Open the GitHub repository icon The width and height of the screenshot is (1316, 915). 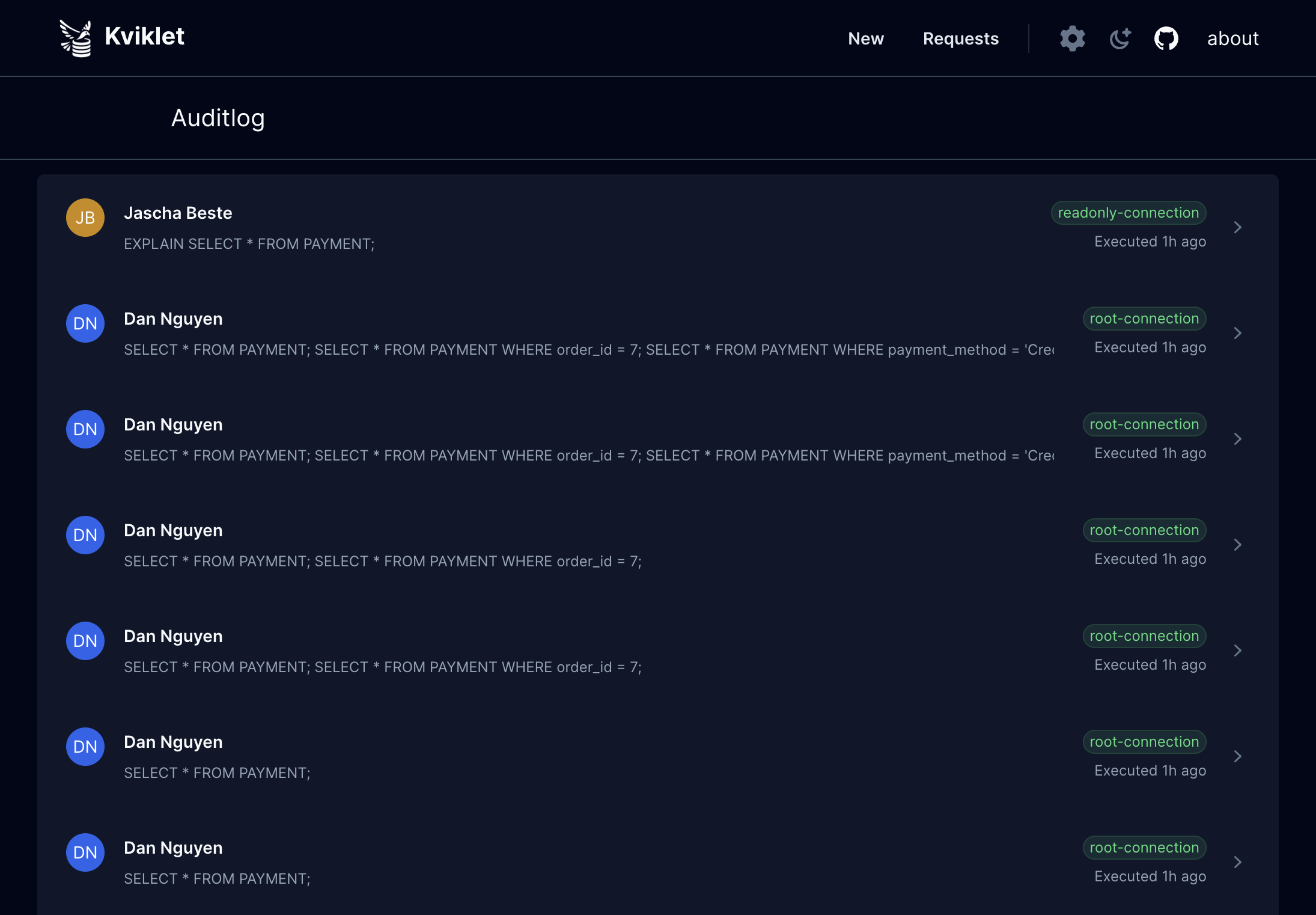[x=1166, y=38]
